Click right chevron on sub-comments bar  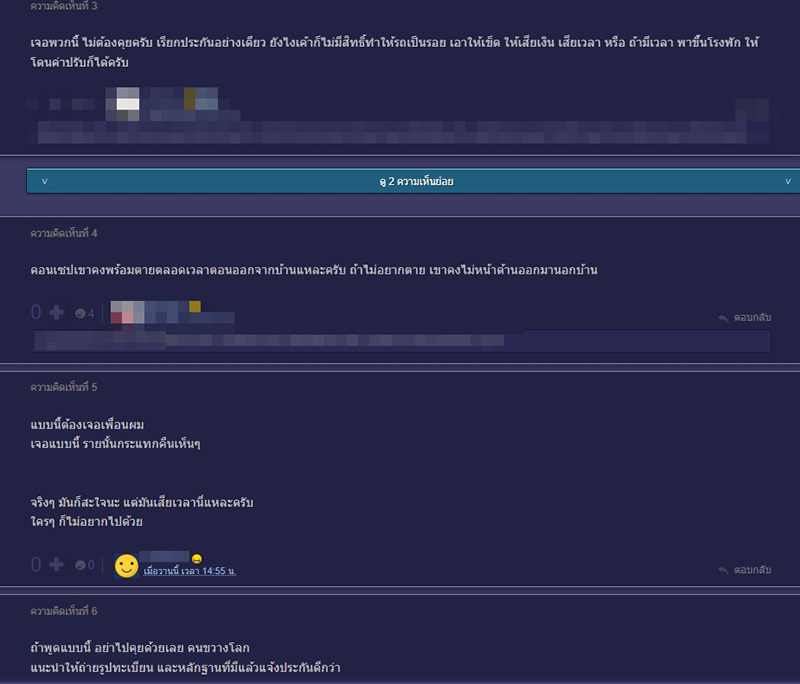point(788,181)
